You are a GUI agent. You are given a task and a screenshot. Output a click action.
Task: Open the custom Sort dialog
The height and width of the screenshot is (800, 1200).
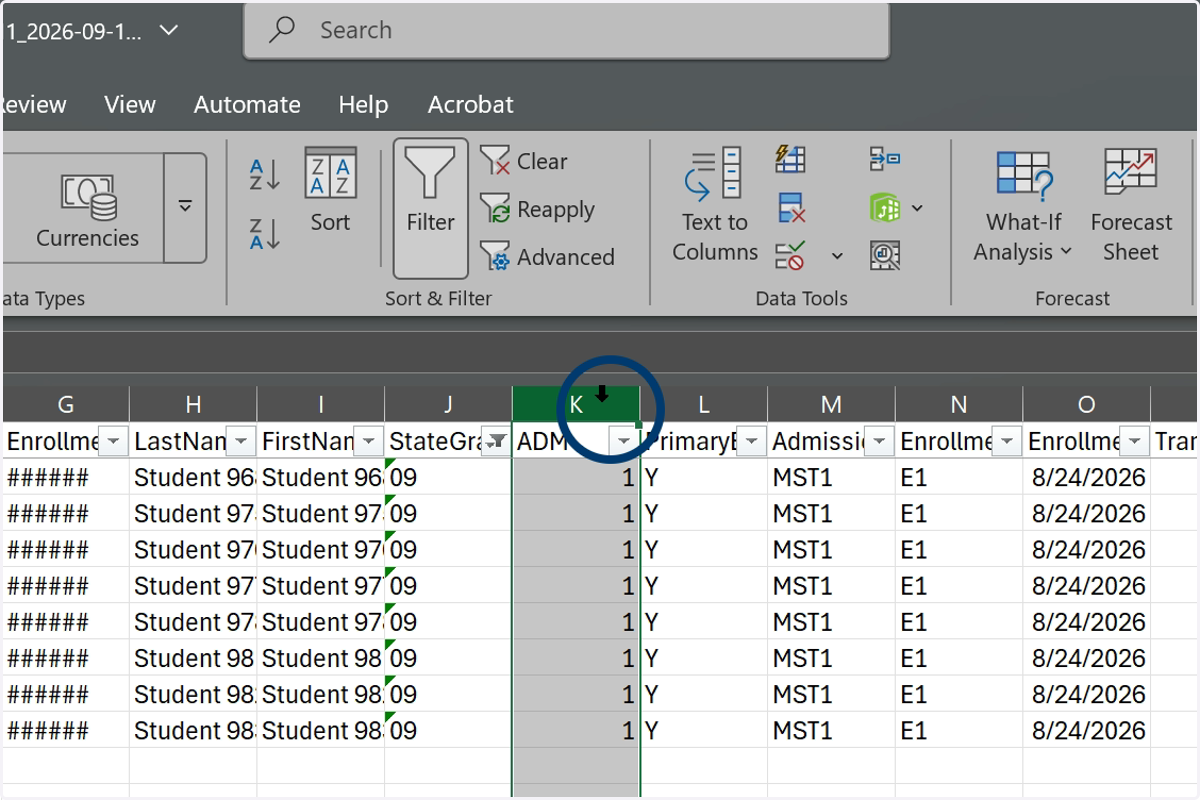click(x=330, y=191)
